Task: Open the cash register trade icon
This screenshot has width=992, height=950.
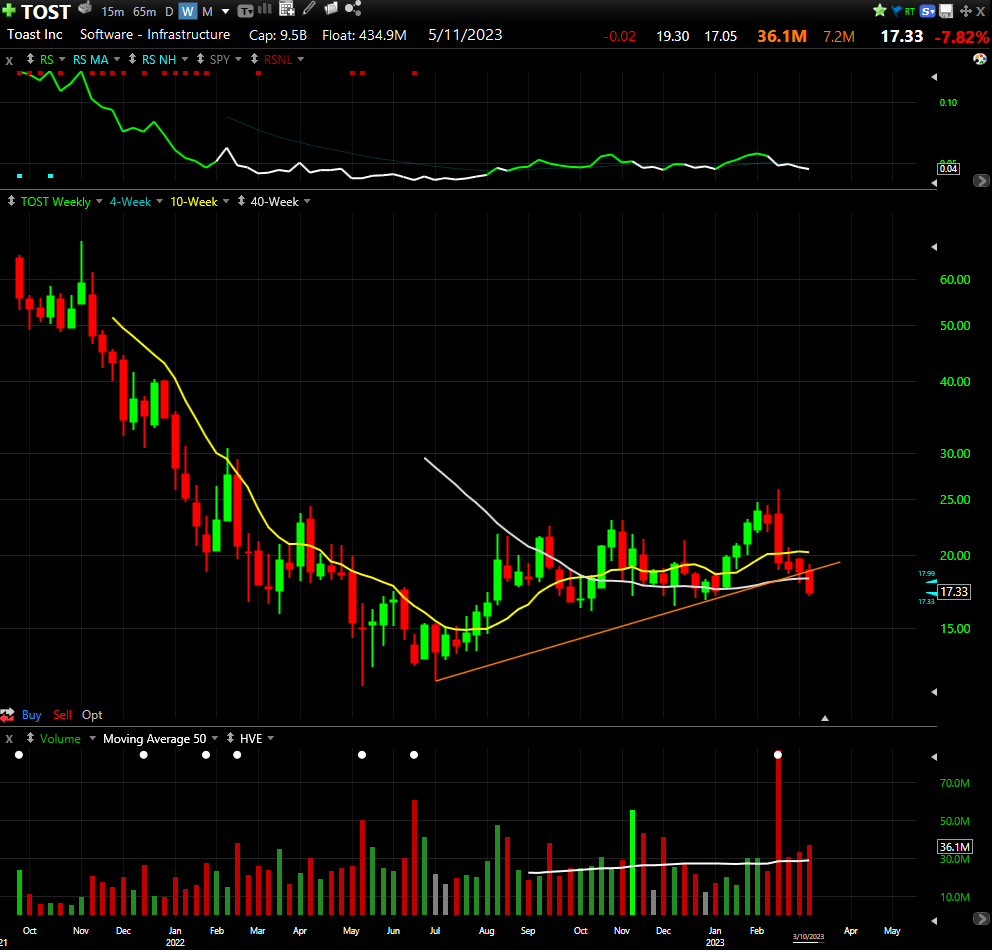Action: 85,9
